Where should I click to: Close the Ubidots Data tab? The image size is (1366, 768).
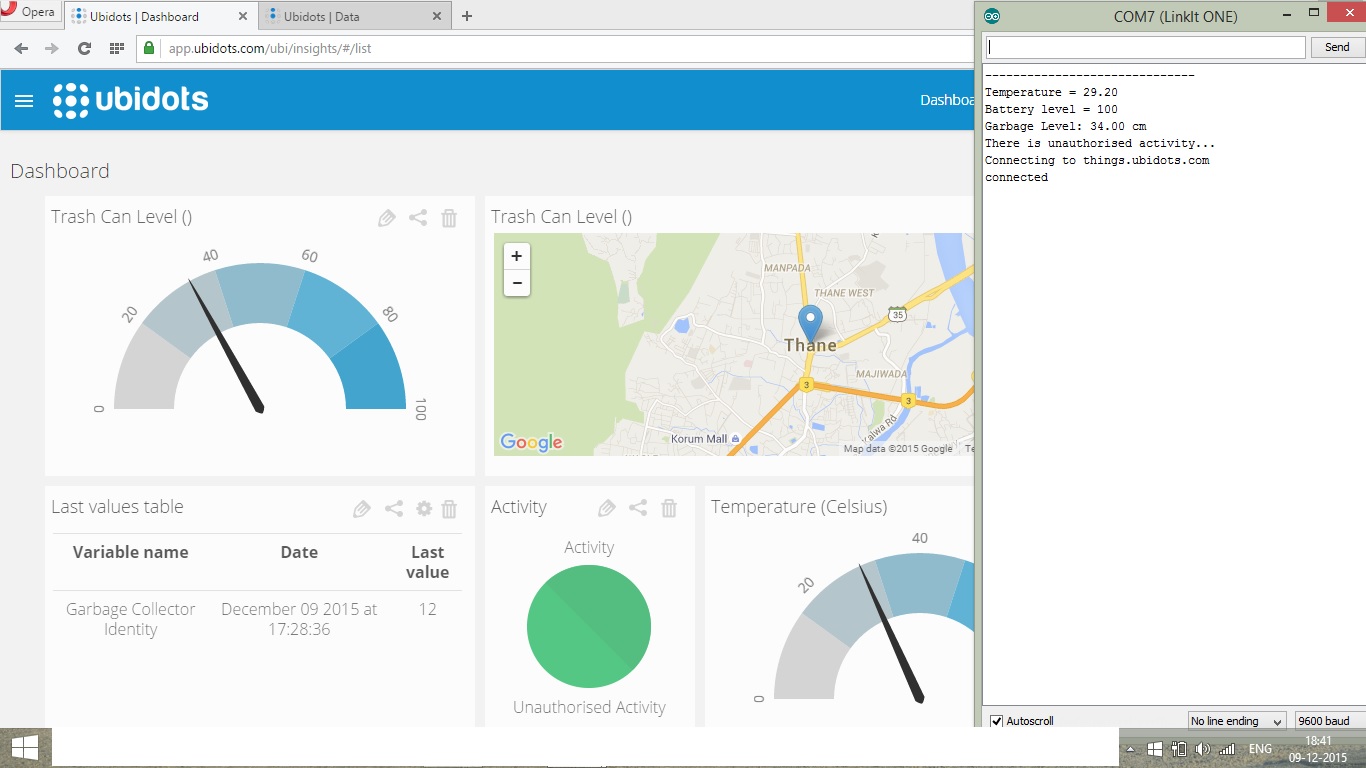coord(437,16)
